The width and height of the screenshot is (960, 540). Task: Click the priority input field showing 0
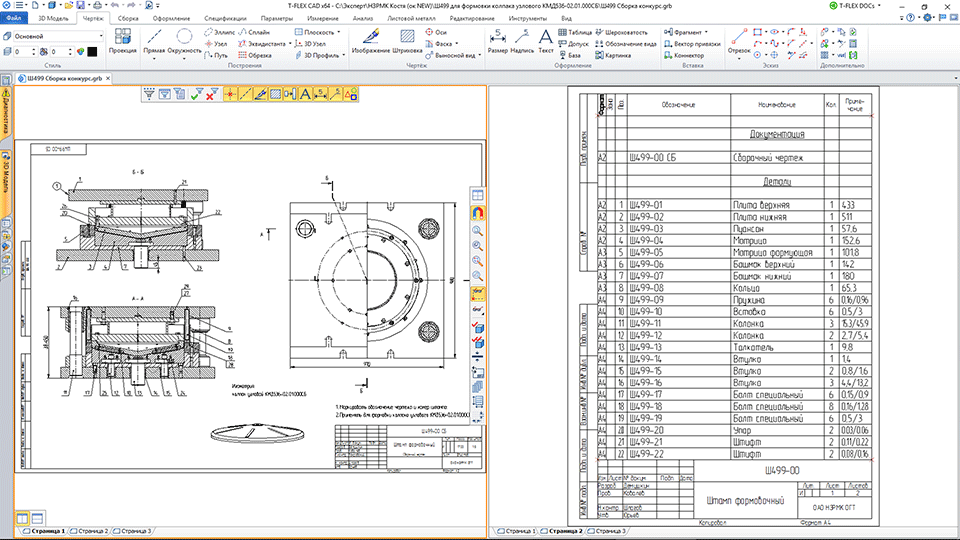61,52
